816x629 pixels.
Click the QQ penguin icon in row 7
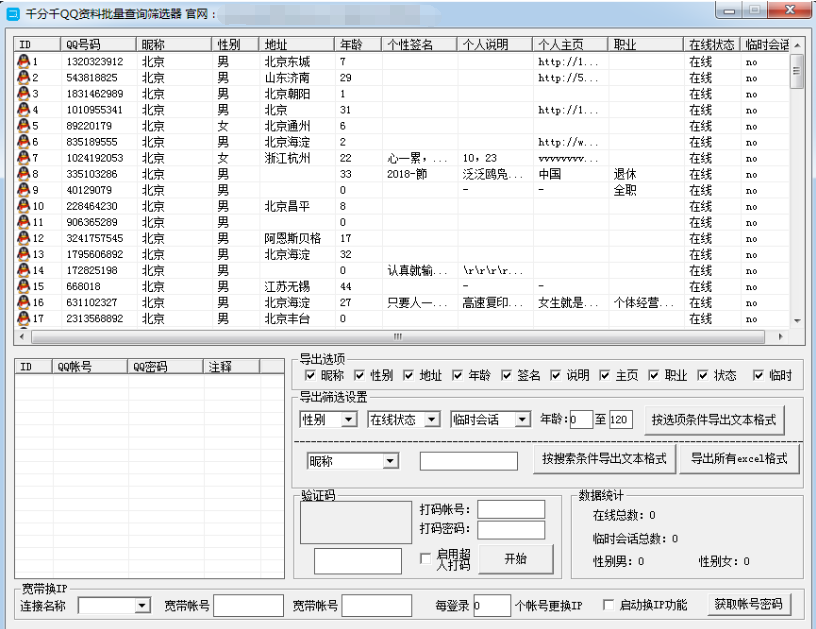(x=23, y=158)
